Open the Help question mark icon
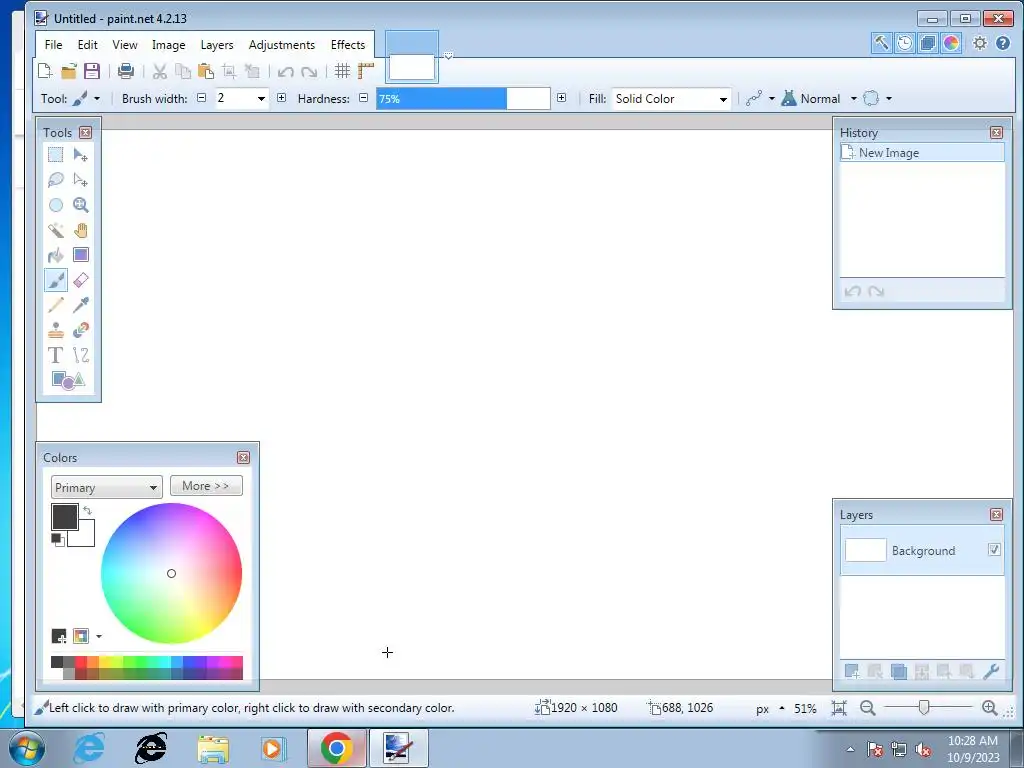Image resolution: width=1024 pixels, height=768 pixels. click(1003, 43)
